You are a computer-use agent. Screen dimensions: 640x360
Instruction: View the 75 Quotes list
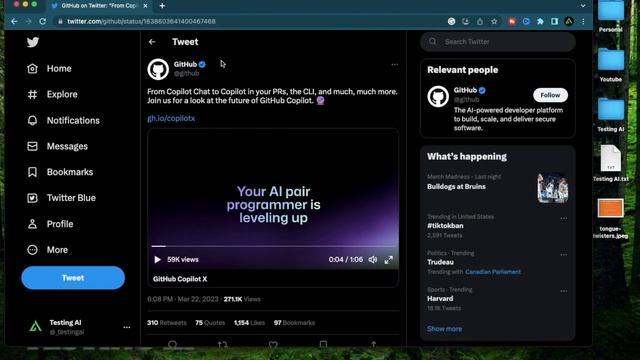click(x=210, y=323)
